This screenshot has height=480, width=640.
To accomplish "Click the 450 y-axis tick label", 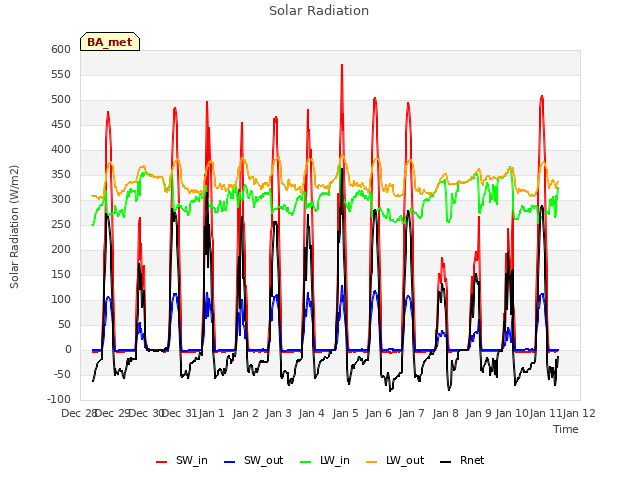I will click(61, 124).
